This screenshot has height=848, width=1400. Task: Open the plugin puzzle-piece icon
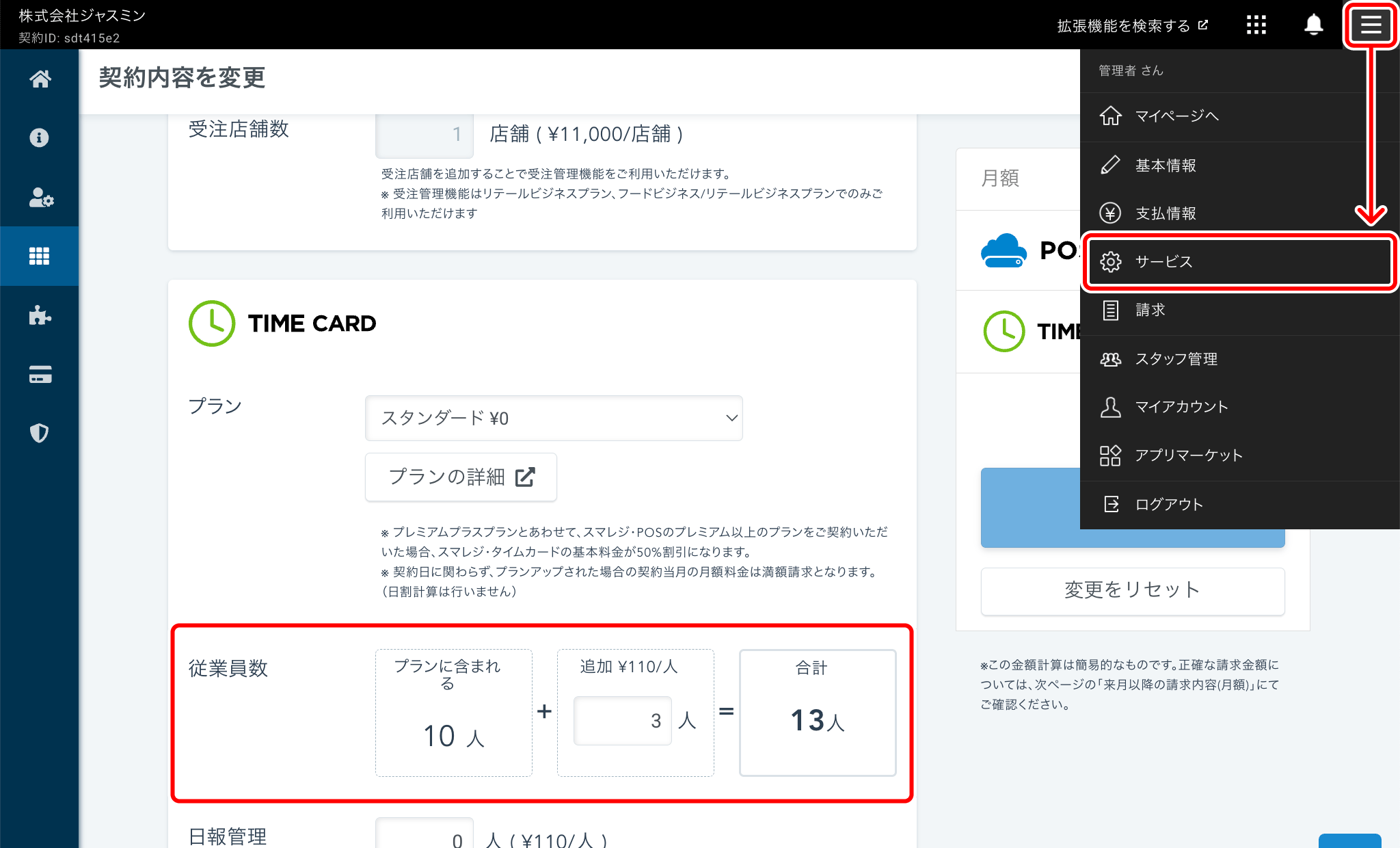[x=39, y=315]
